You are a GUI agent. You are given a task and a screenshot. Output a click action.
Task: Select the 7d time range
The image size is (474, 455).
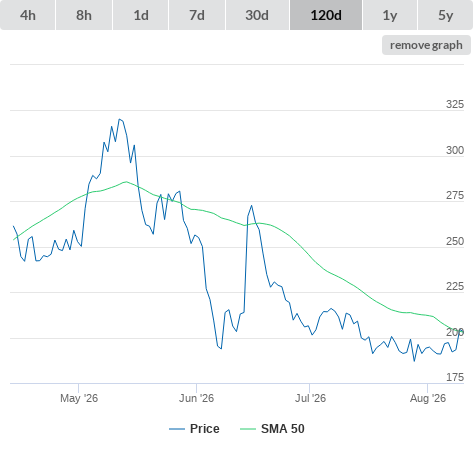coord(197,15)
